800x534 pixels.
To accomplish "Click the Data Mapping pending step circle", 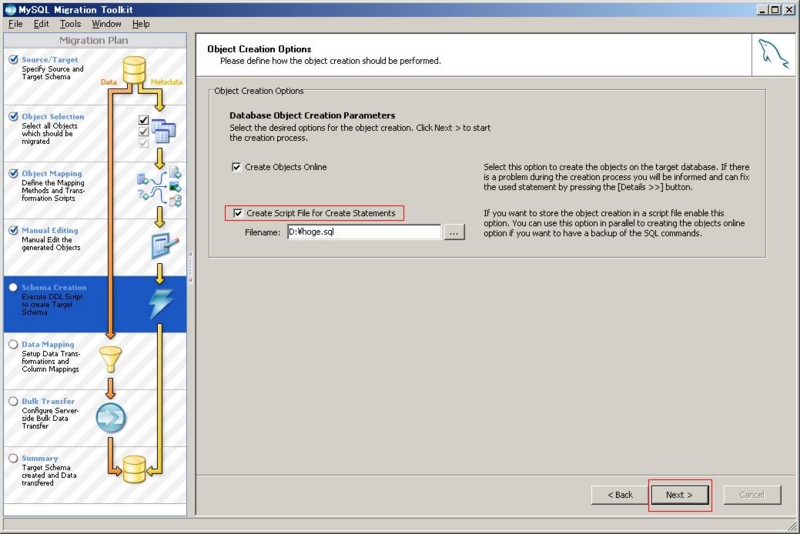I will click(x=13, y=344).
